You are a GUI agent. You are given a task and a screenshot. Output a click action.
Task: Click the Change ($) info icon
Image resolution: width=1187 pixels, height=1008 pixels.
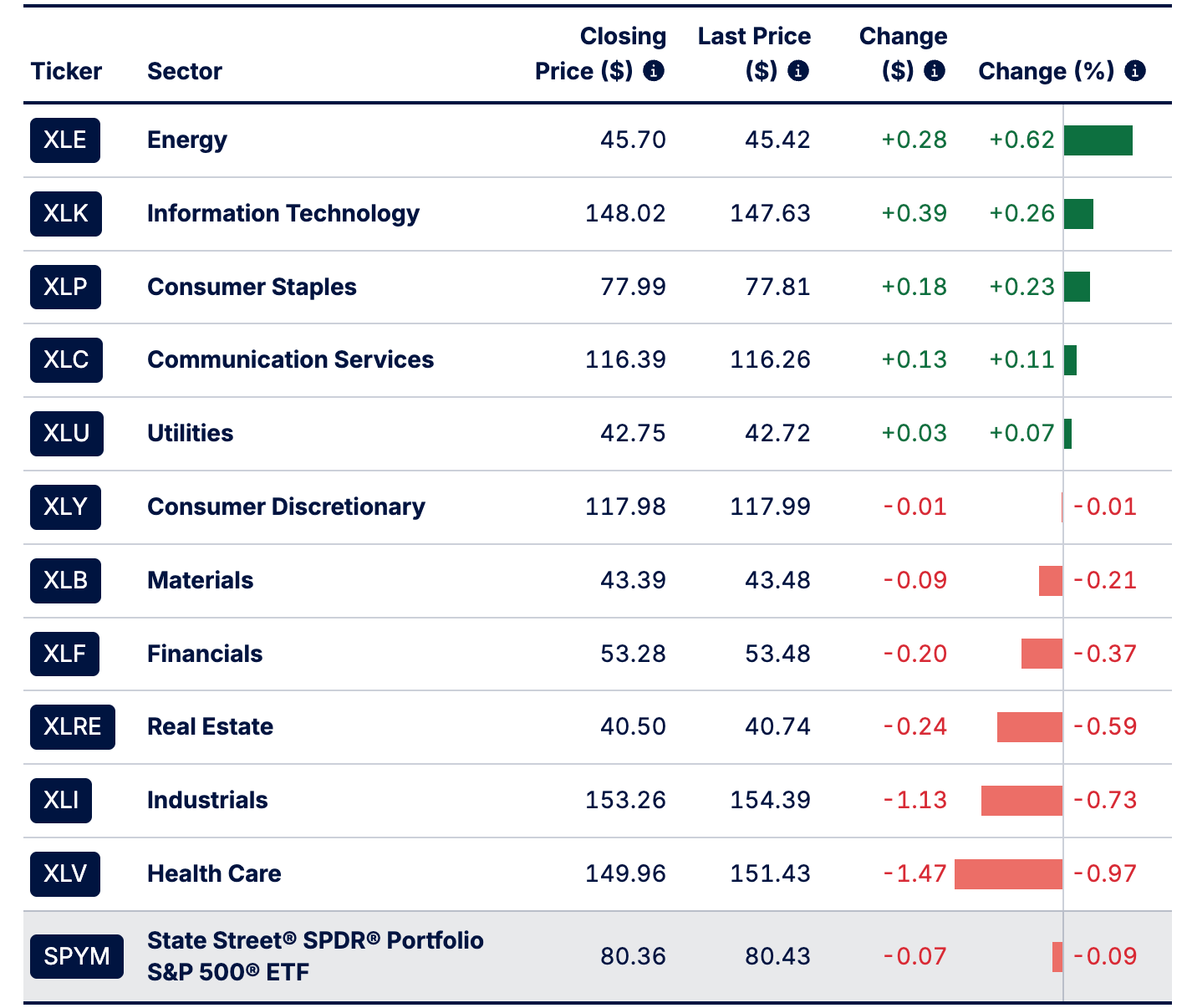pos(935,71)
